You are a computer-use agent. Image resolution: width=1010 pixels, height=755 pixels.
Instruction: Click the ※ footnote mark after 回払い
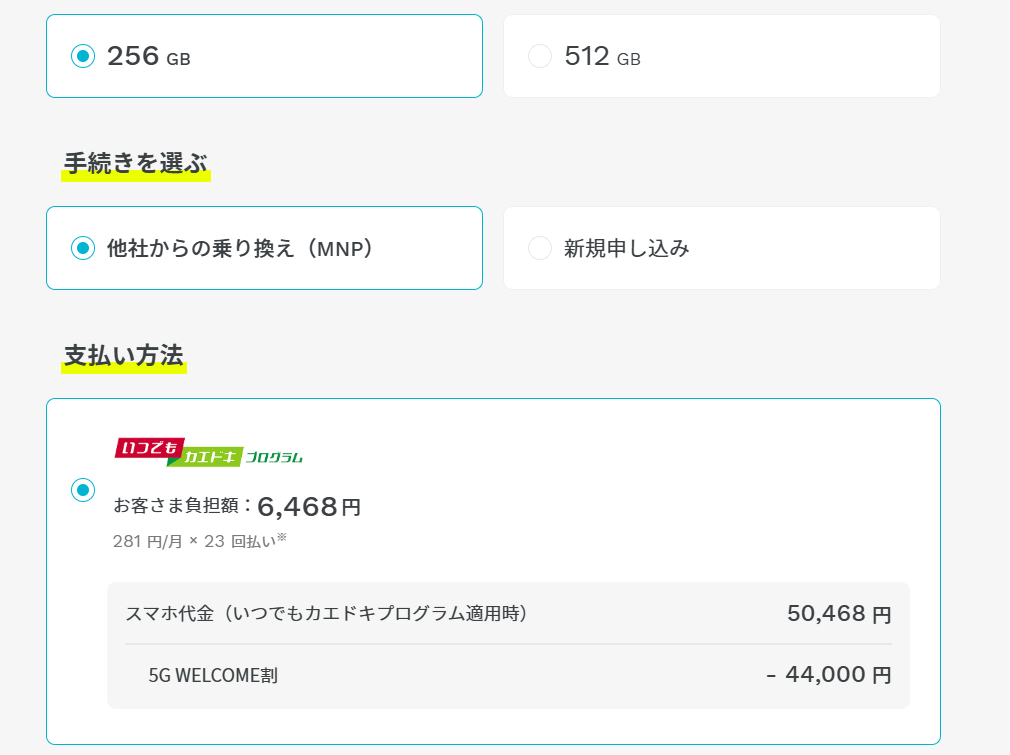click(x=282, y=538)
